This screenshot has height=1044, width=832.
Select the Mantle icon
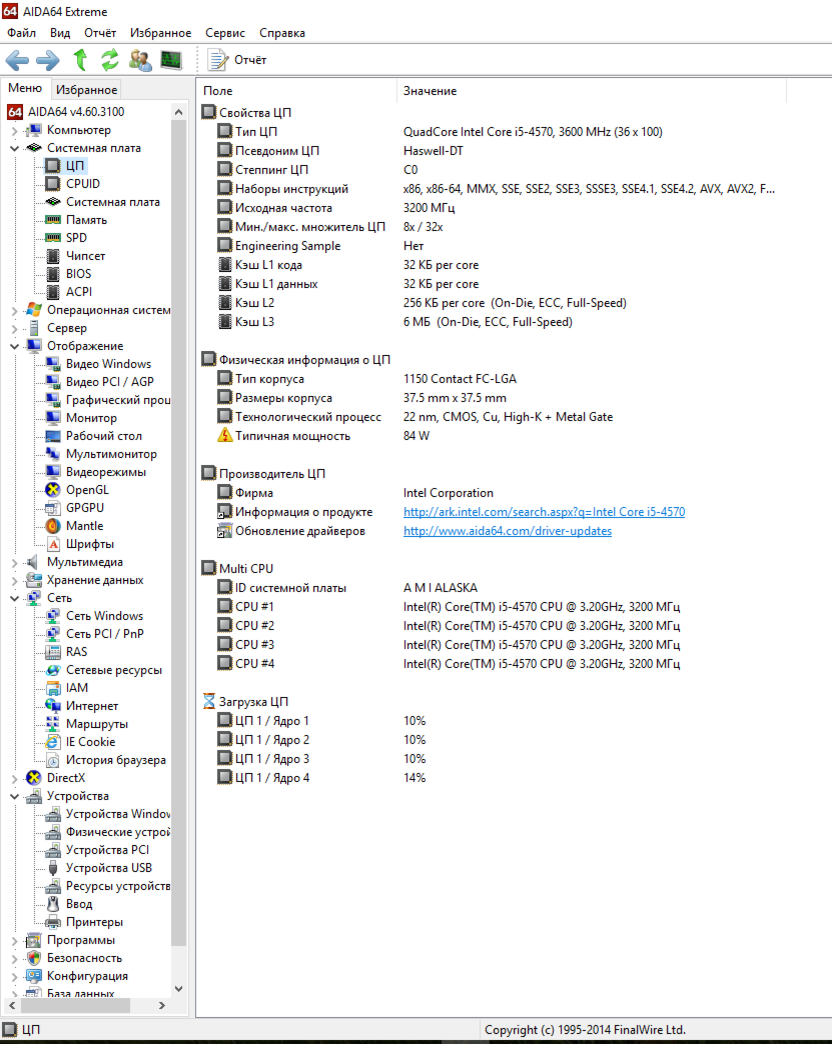[x=53, y=525]
